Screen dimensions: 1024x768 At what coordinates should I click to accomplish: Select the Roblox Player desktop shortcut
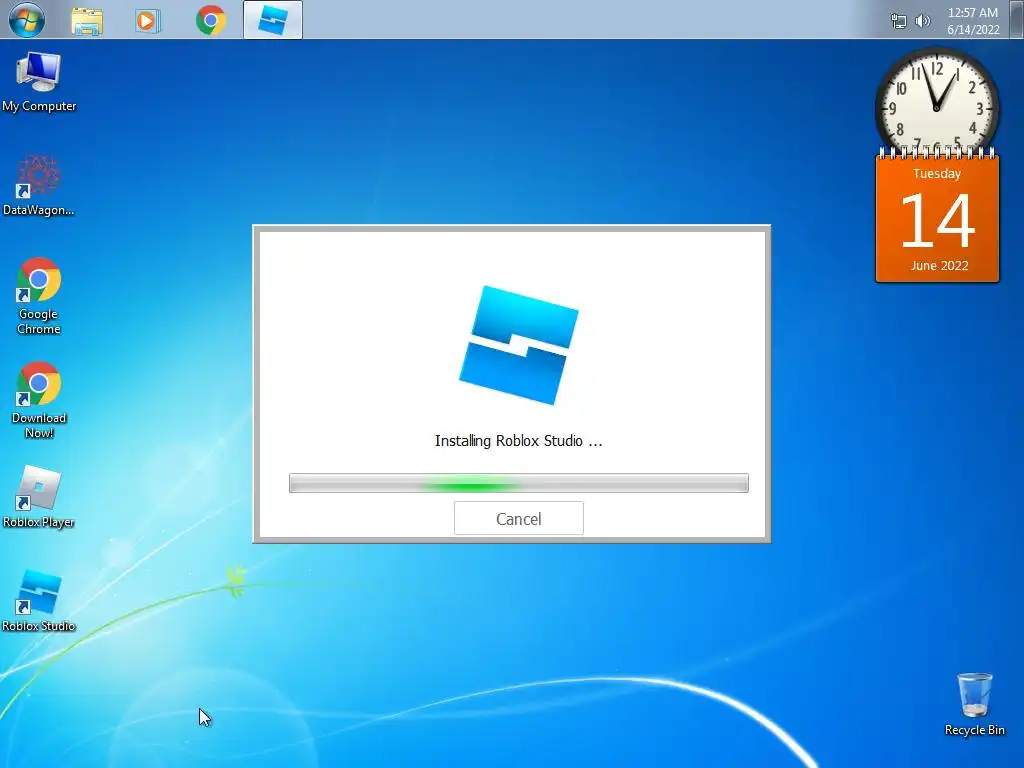[x=39, y=497]
